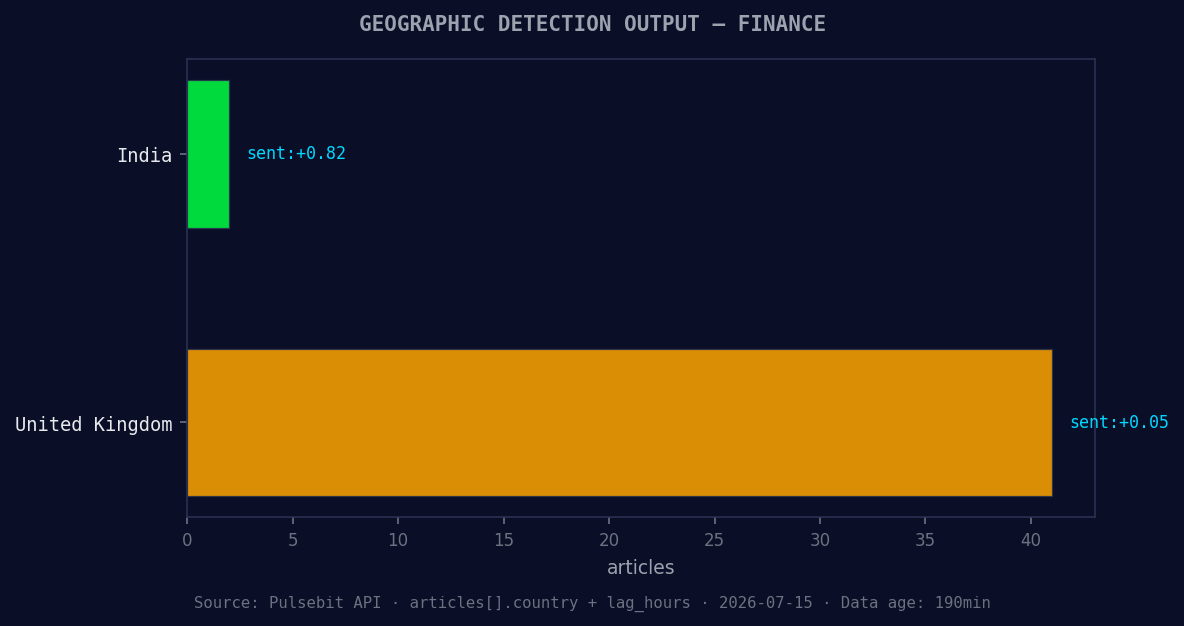Click the orange United Kingdom bar
Viewport: 1184px width, 626px height.
pyautogui.click(x=619, y=423)
